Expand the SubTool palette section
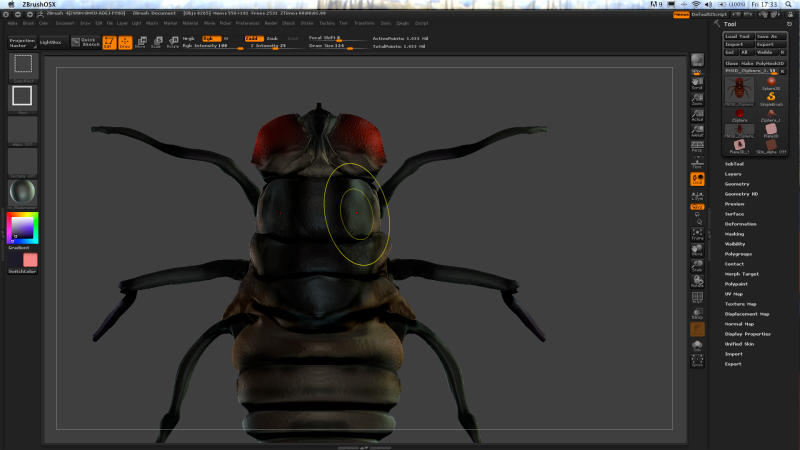The height and width of the screenshot is (450, 800). tap(734, 163)
